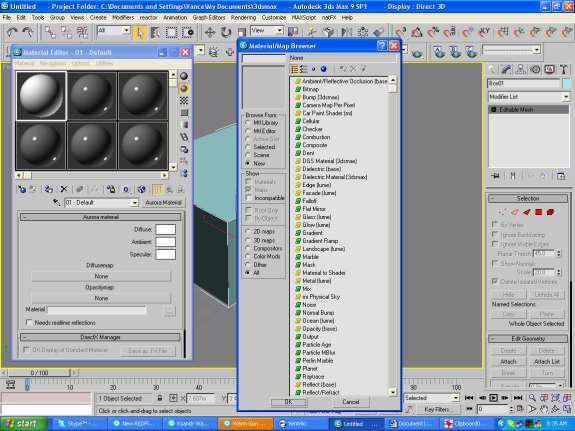Select Checker in the map list
The image size is (575, 431).
(312, 129)
